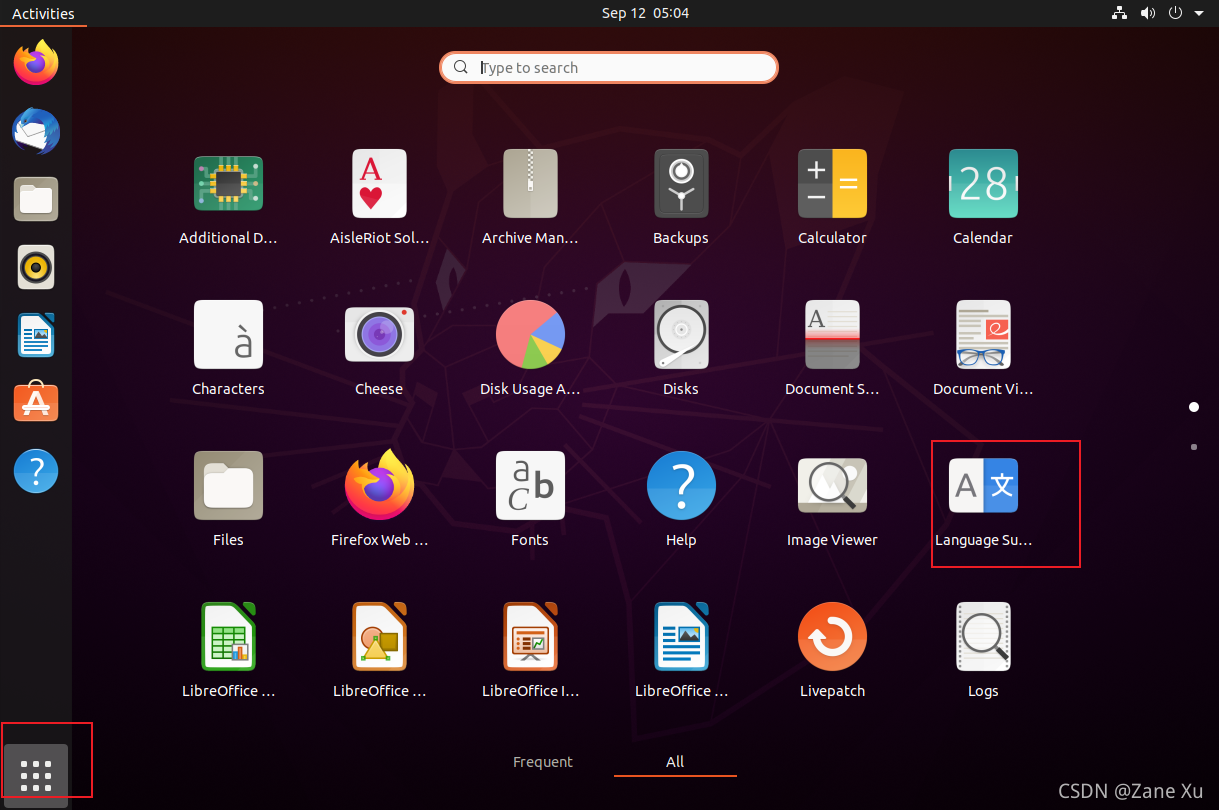
Task: Click the Activities button
Action: coord(43,13)
